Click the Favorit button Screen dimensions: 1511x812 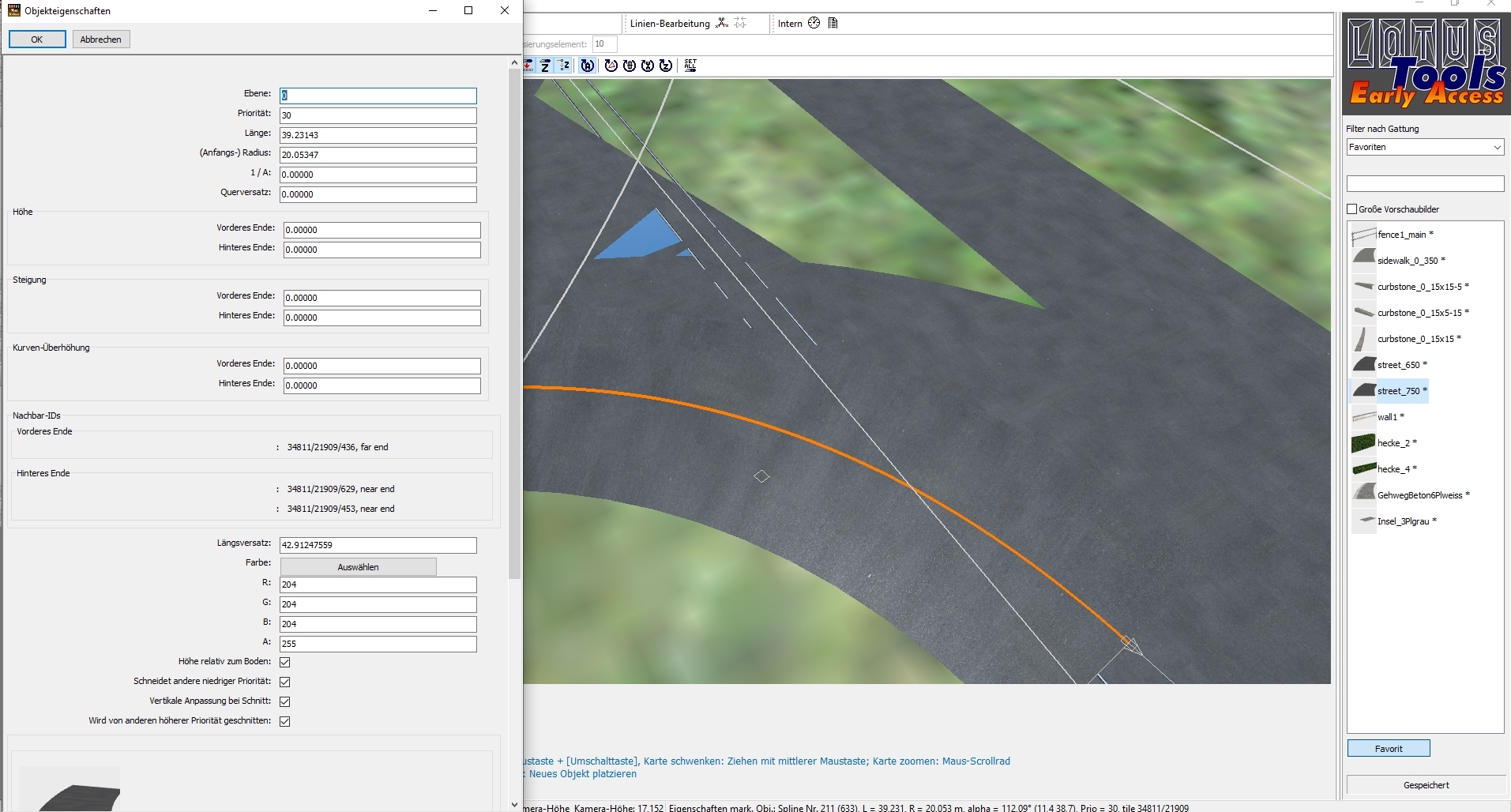click(1389, 749)
